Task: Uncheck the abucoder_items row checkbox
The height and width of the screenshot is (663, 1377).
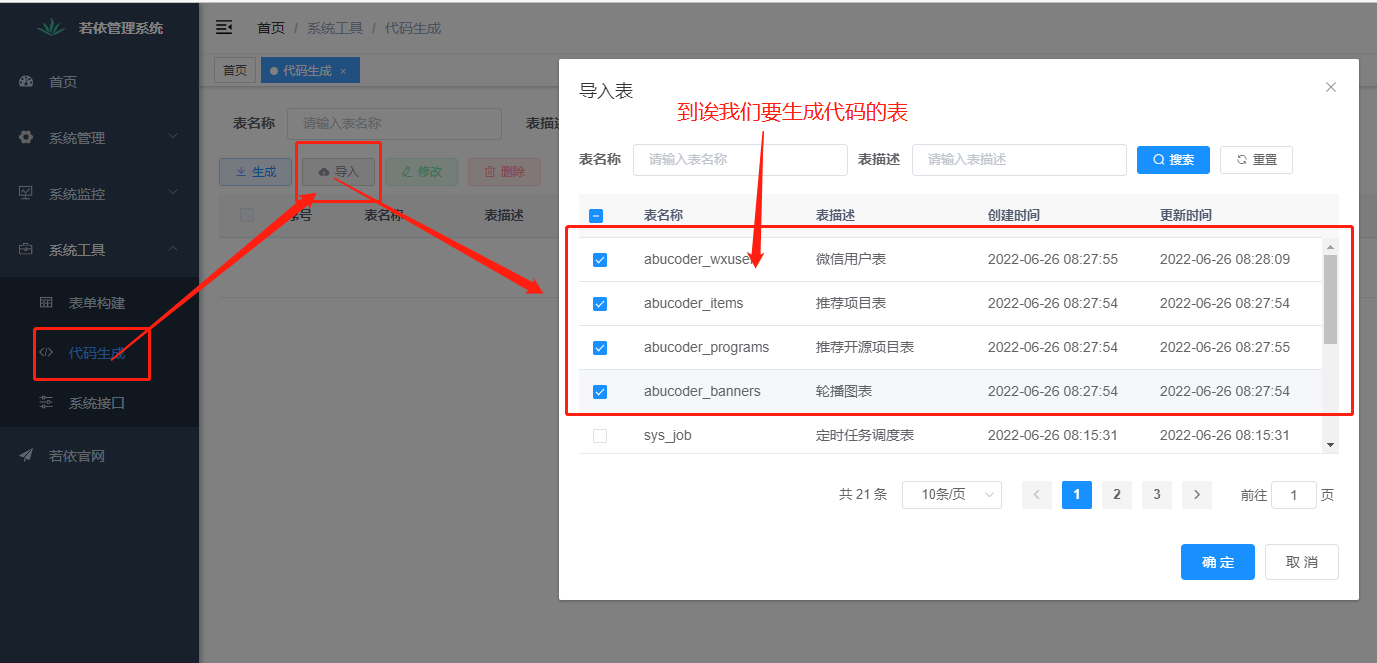Action: pyautogui.click(x=600, y=304)
